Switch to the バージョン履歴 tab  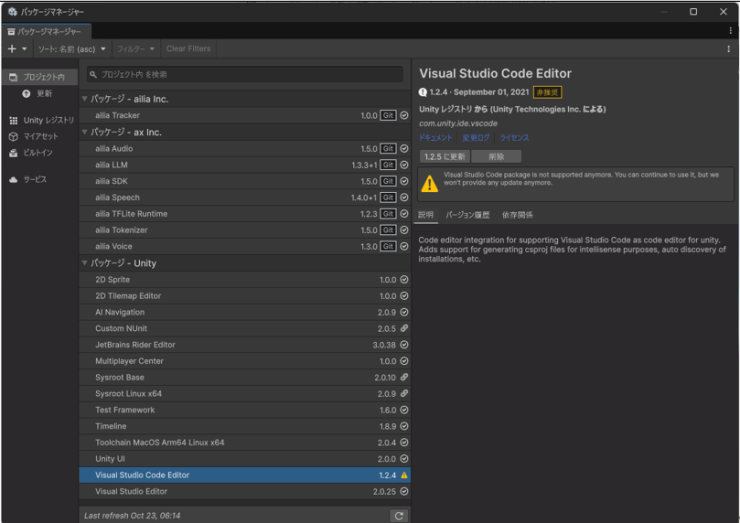pyautogui.click(x=468, y=214)
